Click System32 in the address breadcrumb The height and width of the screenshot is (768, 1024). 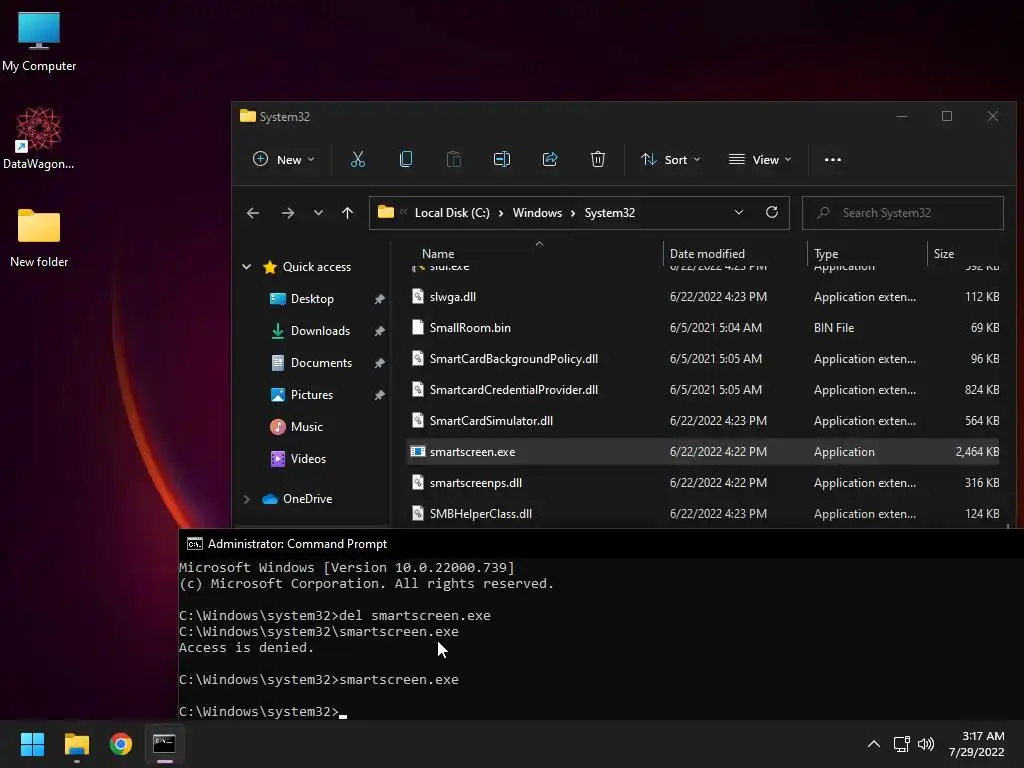609,213
